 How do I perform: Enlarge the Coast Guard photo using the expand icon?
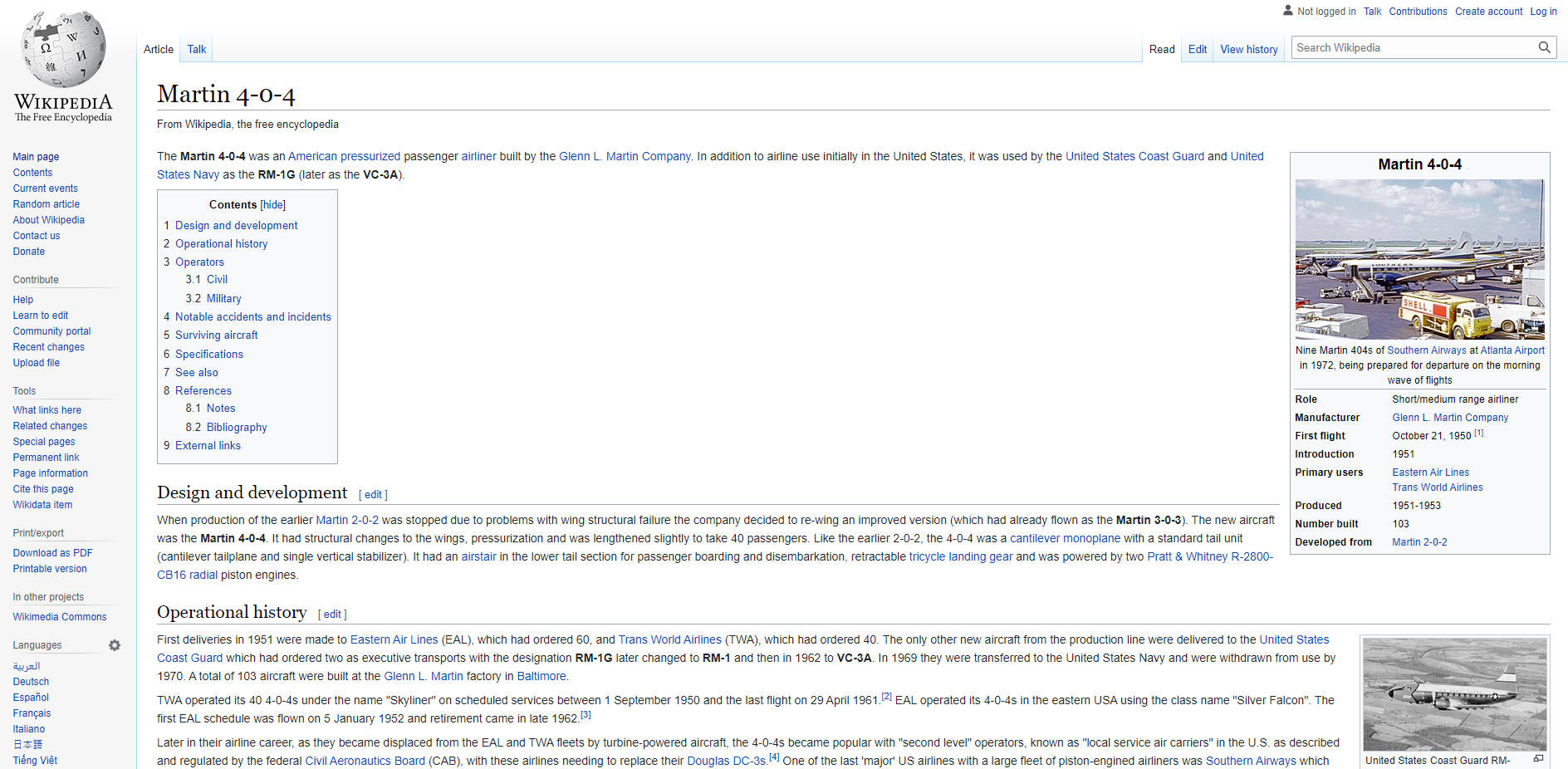tap(1538, 758)
